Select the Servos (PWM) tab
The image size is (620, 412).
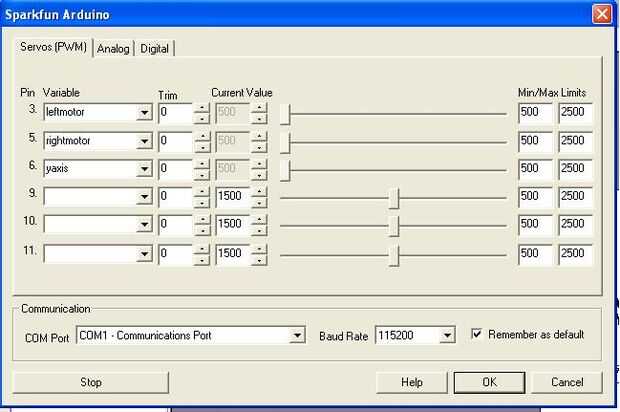[x=53, y=47]
